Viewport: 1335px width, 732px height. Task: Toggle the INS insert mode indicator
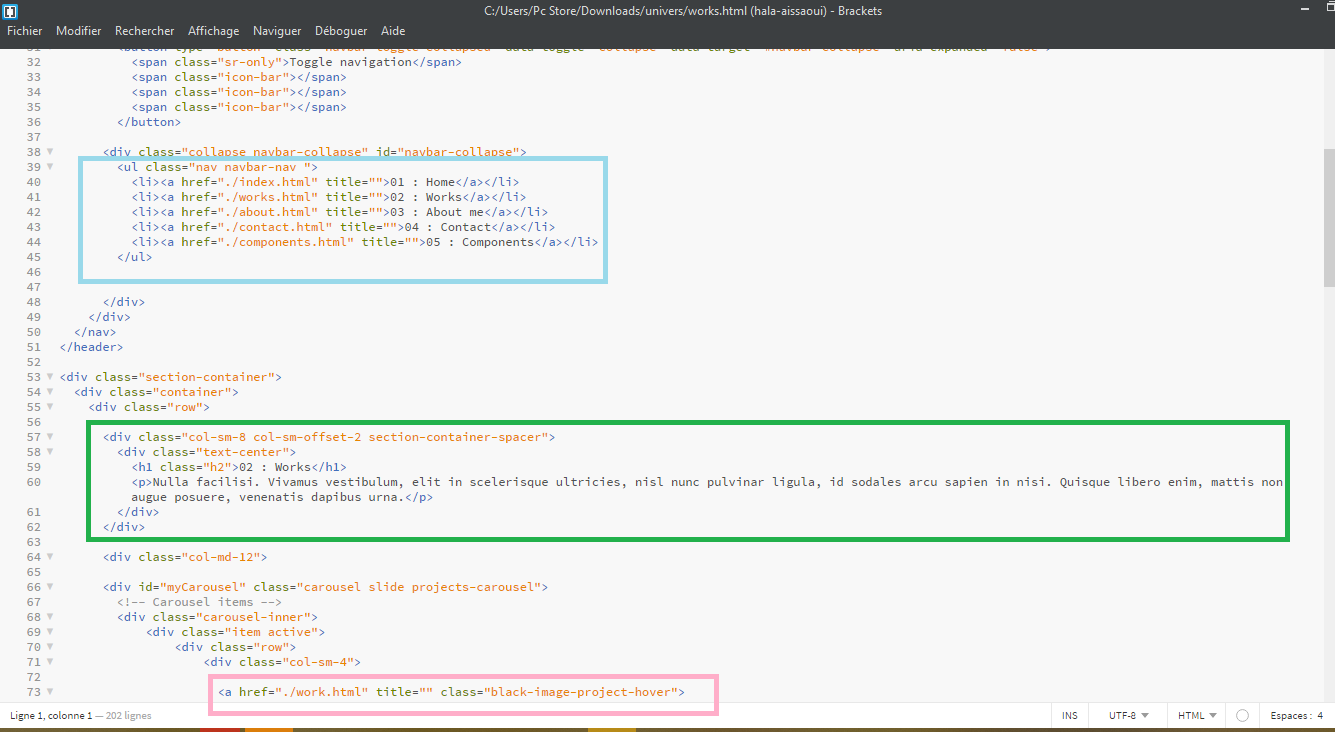(x=1070, y=716)
